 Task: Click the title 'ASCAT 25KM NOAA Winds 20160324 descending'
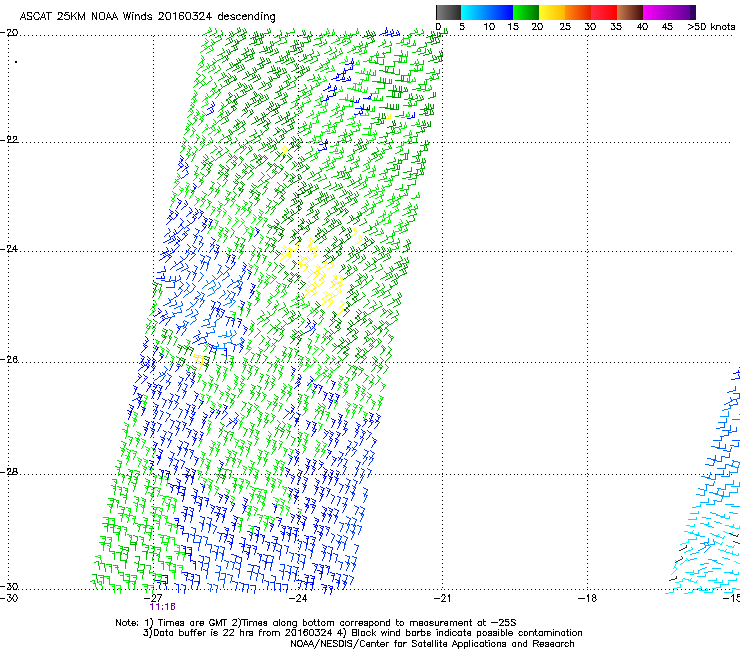[147, 17]
